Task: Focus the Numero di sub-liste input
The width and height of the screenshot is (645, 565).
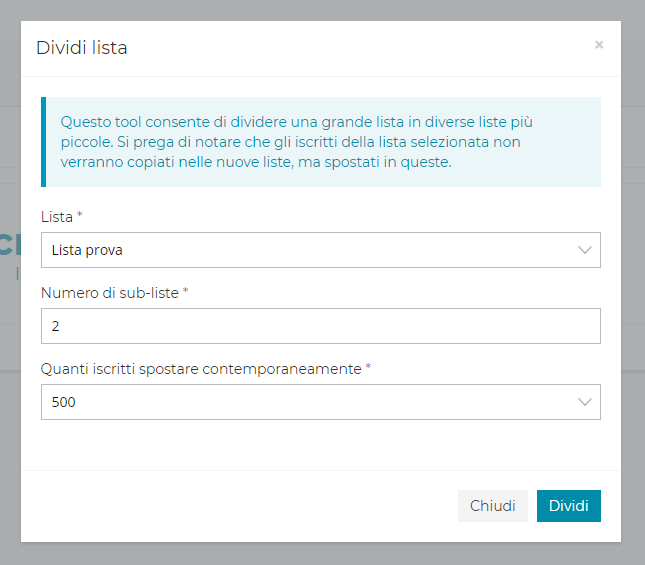Action: coord(320,326)
